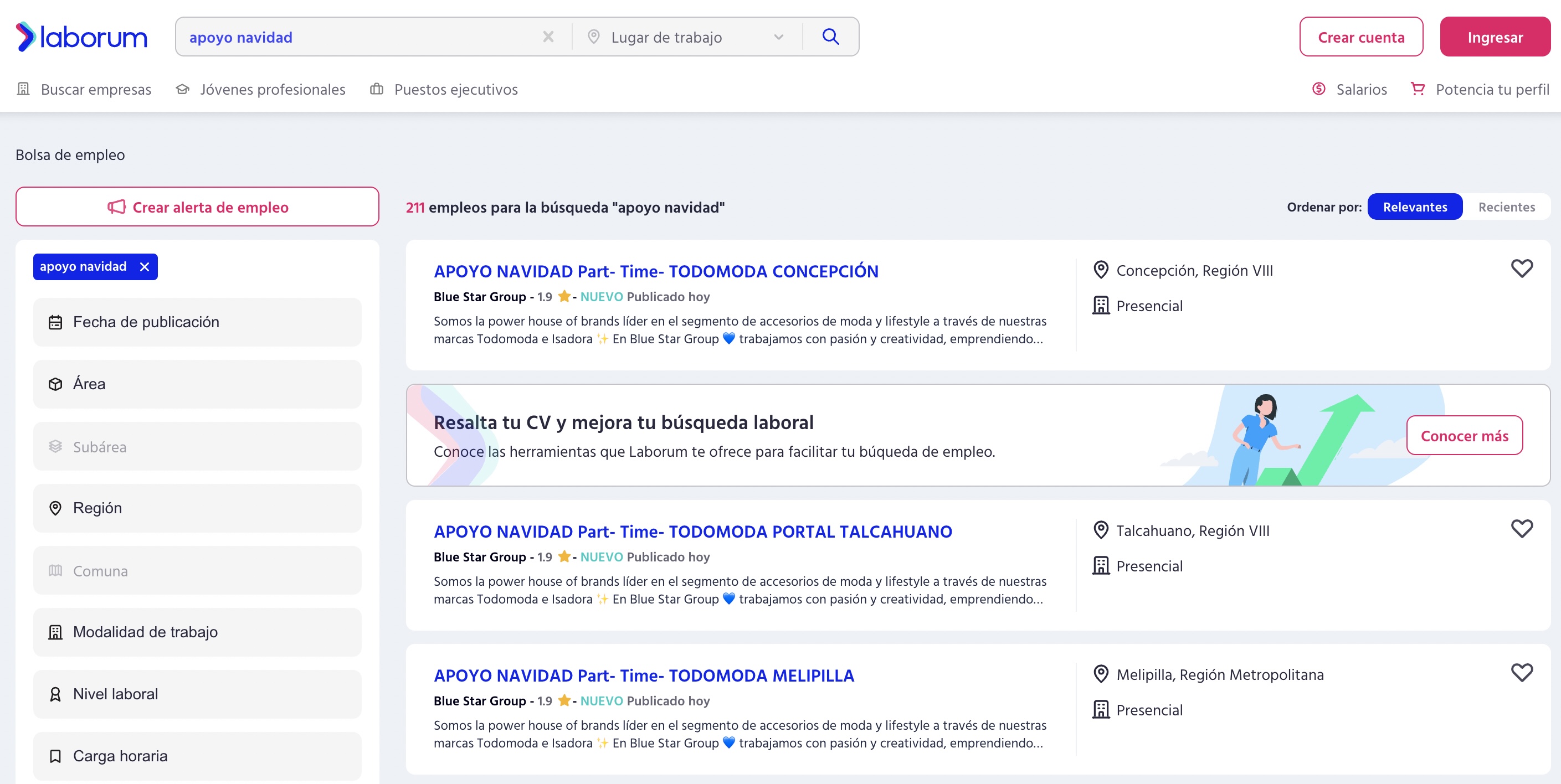Expand the Modalidad de trabajo filter
This screenshot has width=1561, height=784.
tap(197, 632)
